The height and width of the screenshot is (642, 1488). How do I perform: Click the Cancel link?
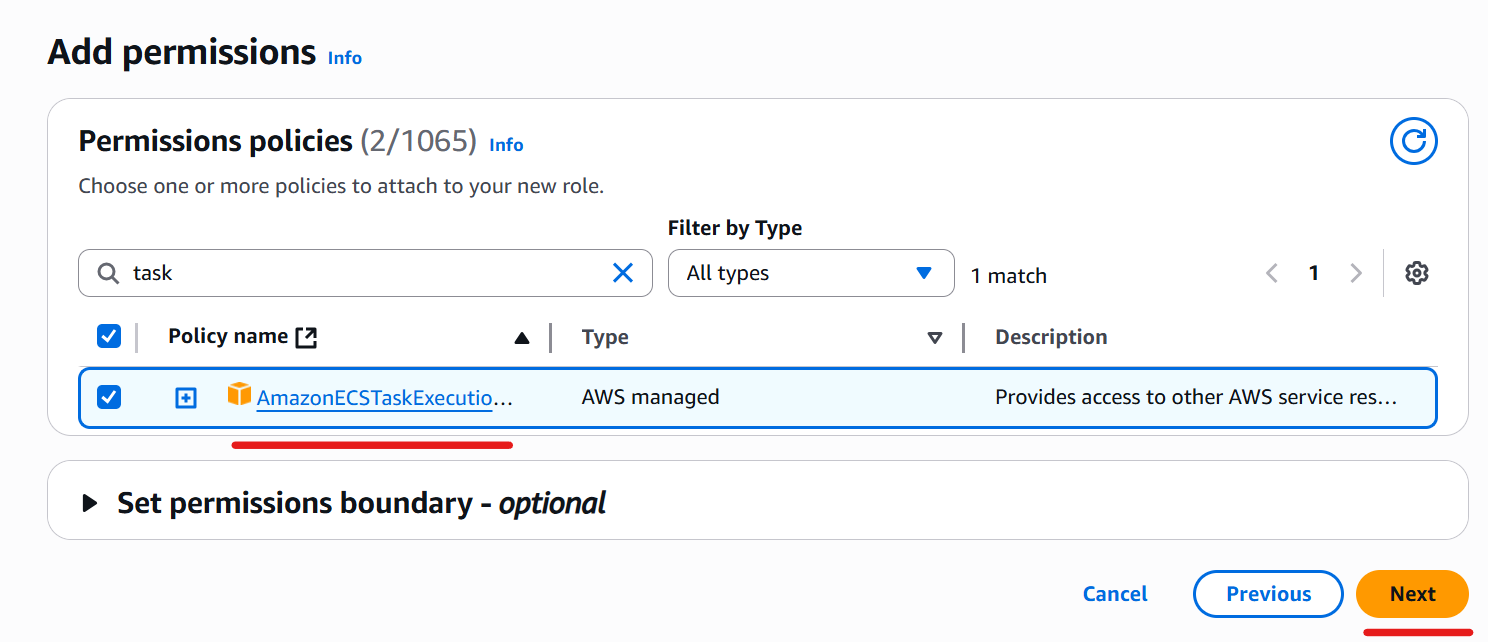click(x=1115, y=594)
